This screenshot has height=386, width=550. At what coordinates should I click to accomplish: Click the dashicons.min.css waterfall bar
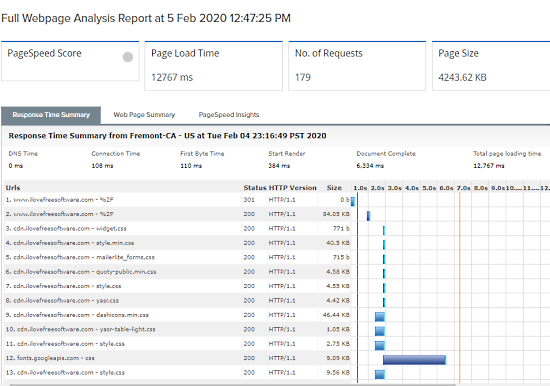click(x=380, y=317)
